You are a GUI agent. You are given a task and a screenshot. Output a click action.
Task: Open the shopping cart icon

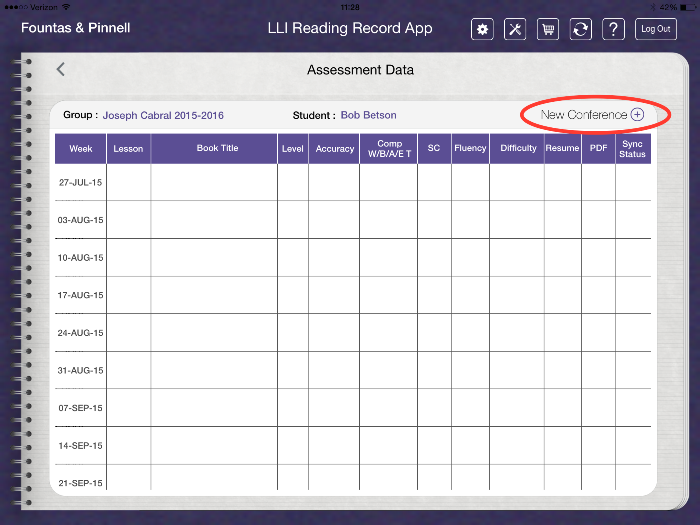(548, 29)
